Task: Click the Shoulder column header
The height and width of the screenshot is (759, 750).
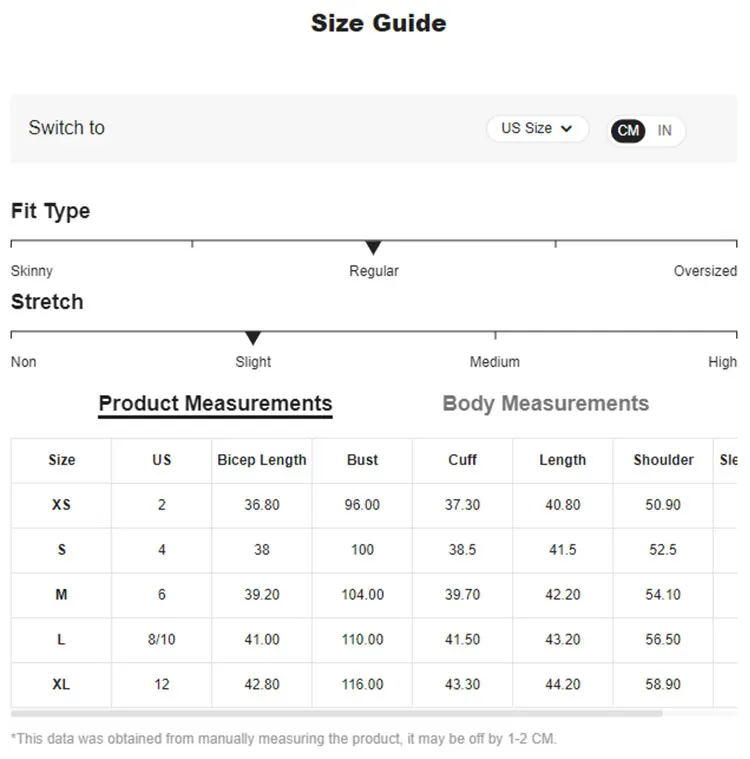Action: pyautogui.click(x=663, y=460)
